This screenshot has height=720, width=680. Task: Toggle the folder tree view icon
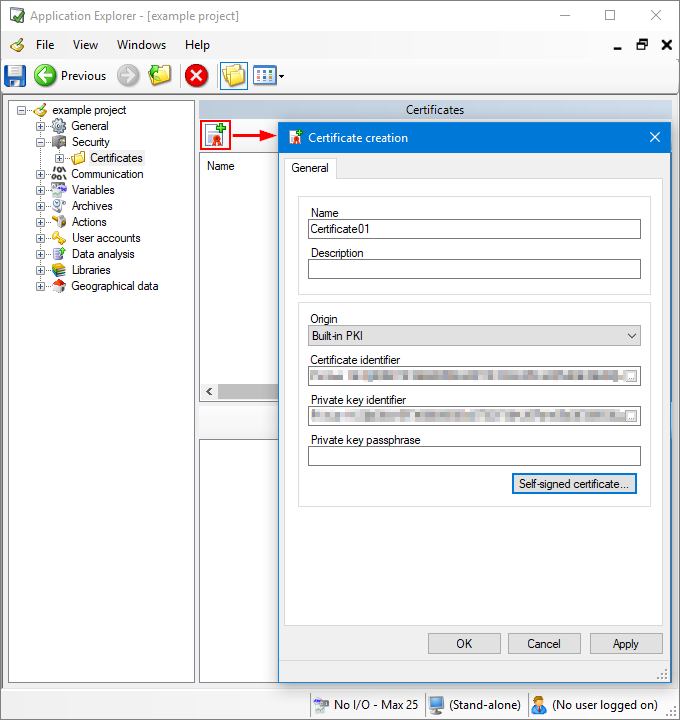coord(233,75)
